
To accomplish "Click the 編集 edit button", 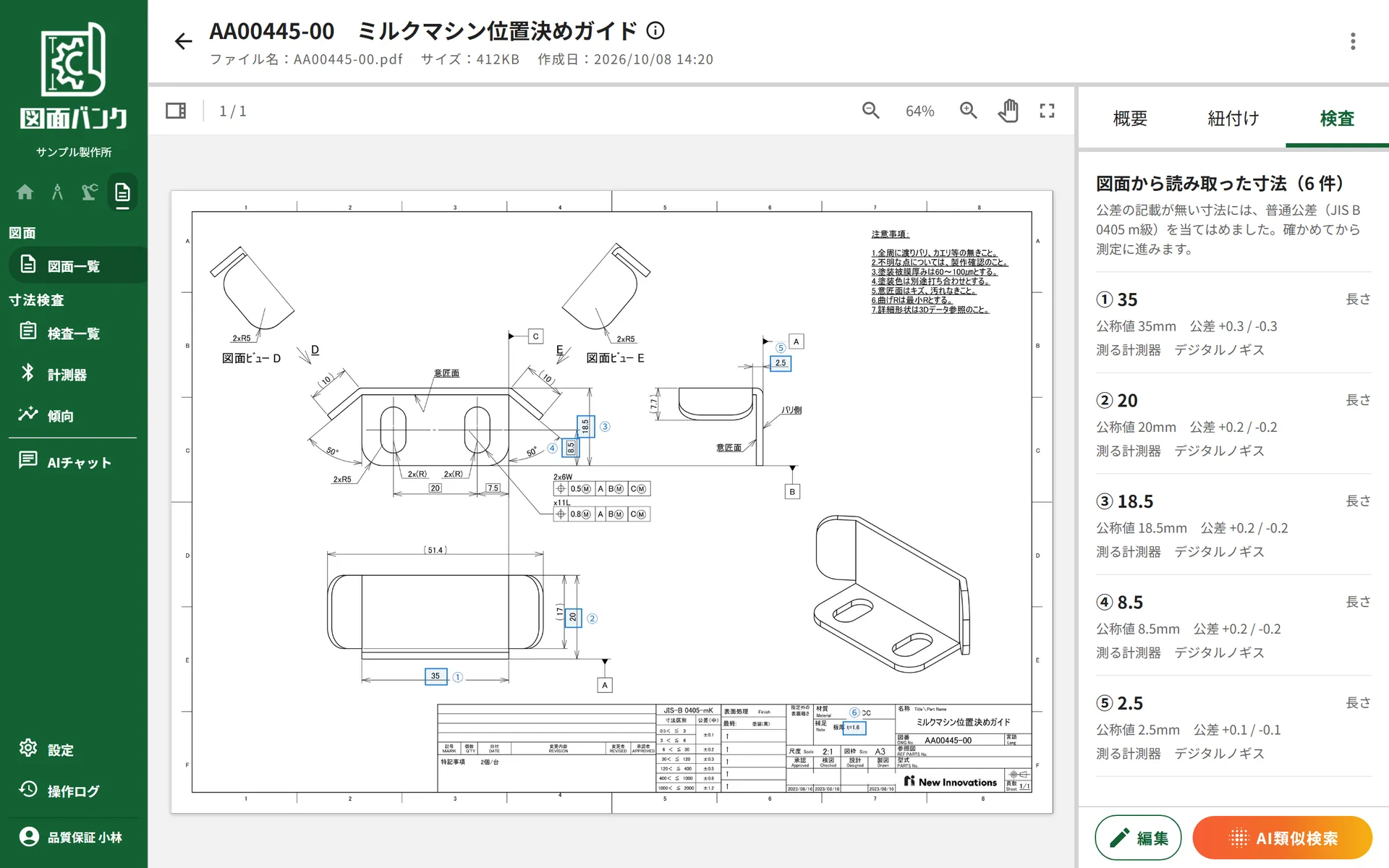I will pyautogui.click(x=1138, y=838).
